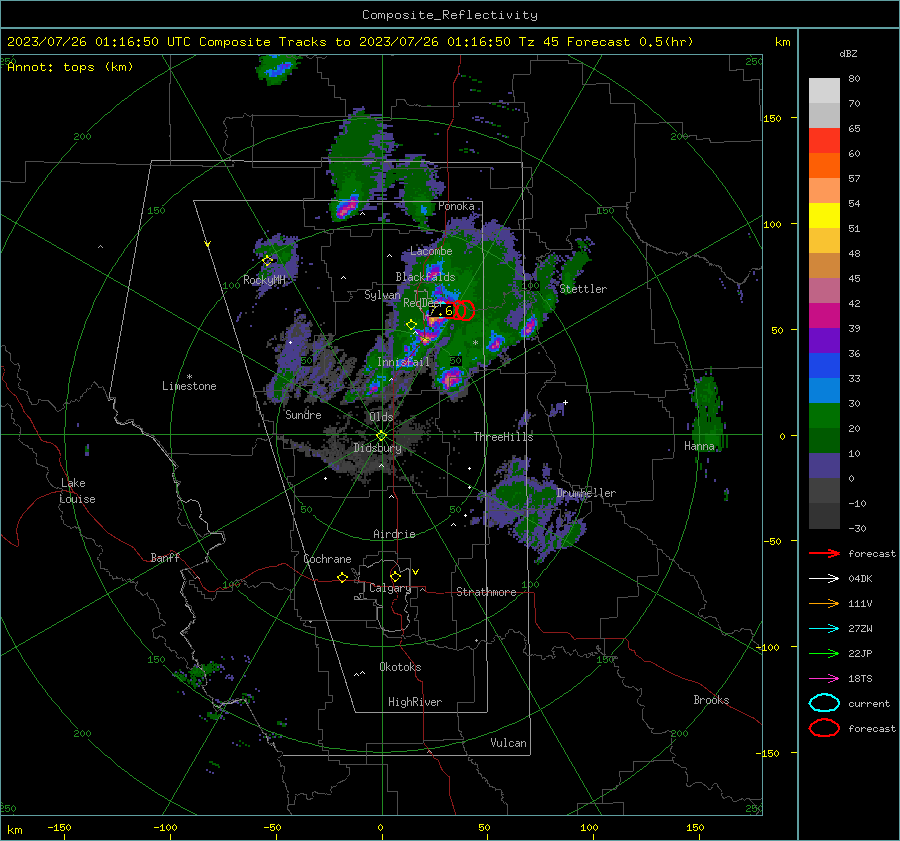
Task: Click the Airdrie map label
Action: (x=394, y=534)
